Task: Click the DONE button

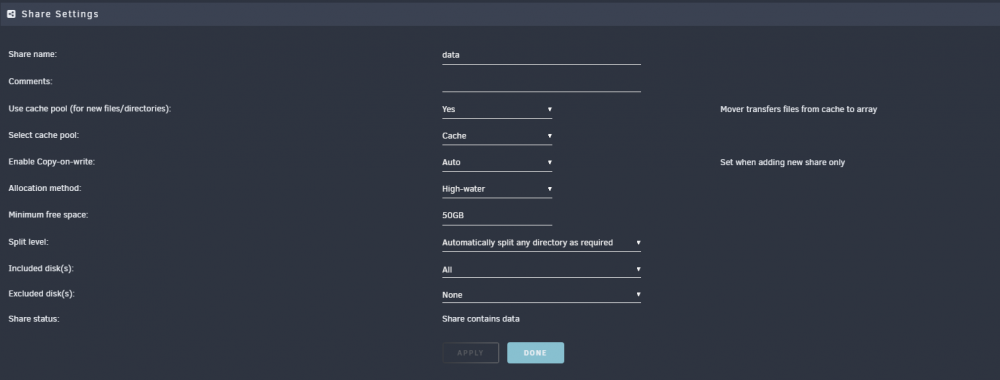Action: [x=535, y=353]
